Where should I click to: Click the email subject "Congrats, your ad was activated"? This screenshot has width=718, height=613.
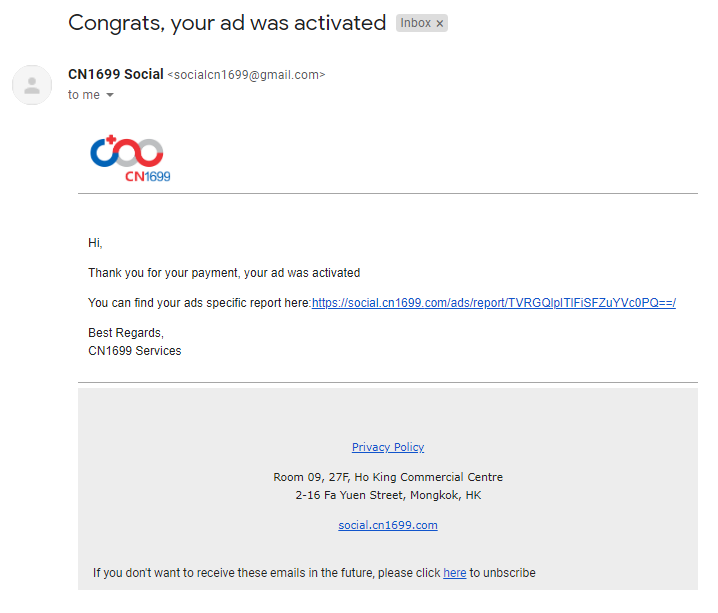pos(227,22)
